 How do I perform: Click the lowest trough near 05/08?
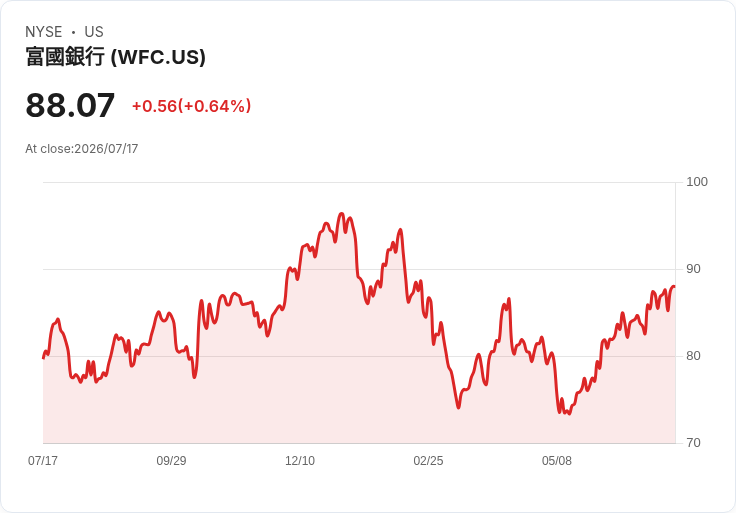click(569, 413)
